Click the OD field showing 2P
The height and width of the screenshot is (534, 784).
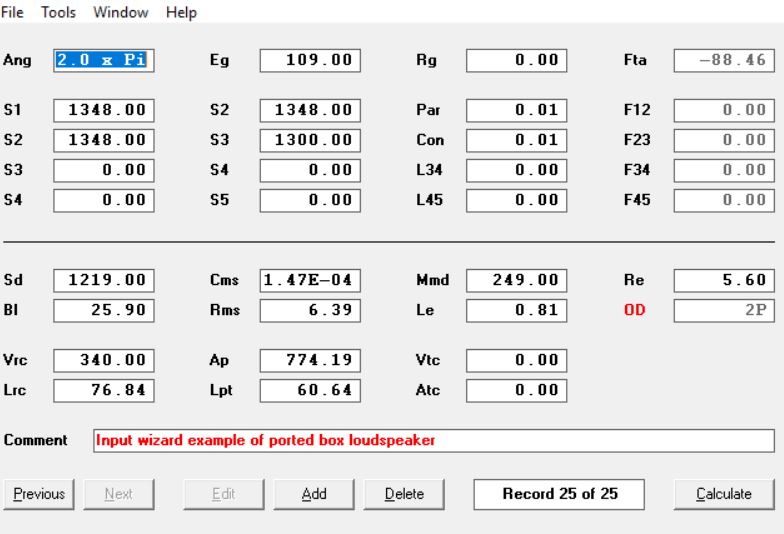(x=724, y=310)
